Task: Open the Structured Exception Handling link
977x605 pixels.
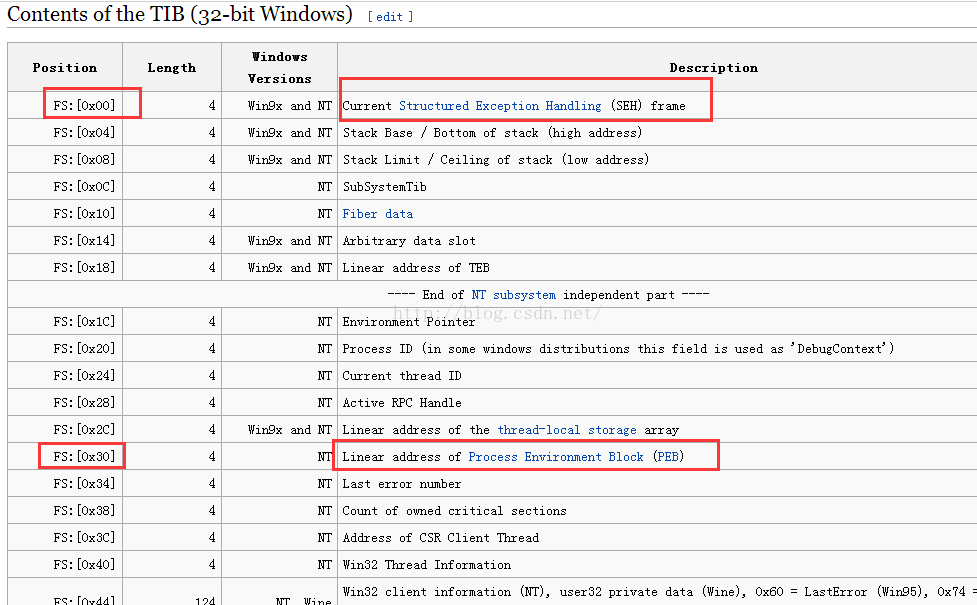Action: 500,106
